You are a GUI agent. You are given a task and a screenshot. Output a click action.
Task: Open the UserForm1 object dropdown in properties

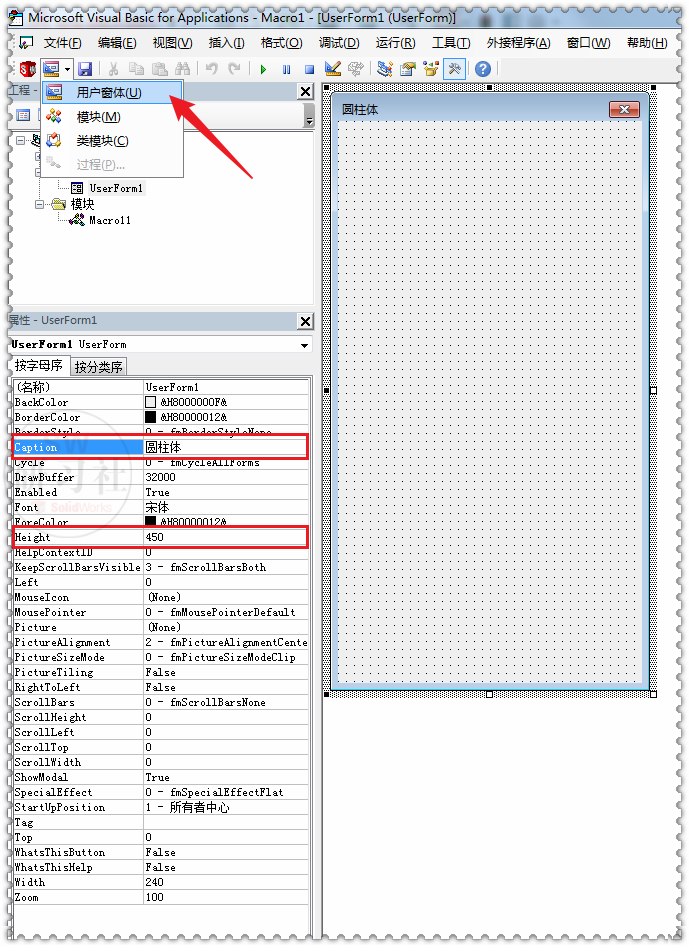pyautogui.click(x=304, y=345)
